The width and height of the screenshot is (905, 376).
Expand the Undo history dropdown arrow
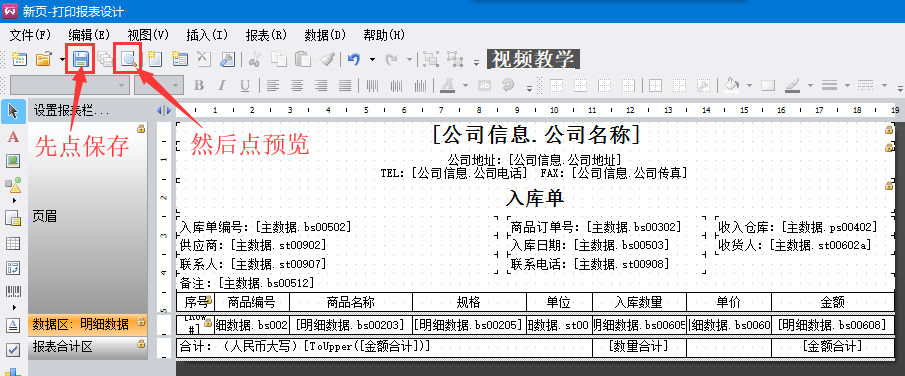[x=372, y=59]
